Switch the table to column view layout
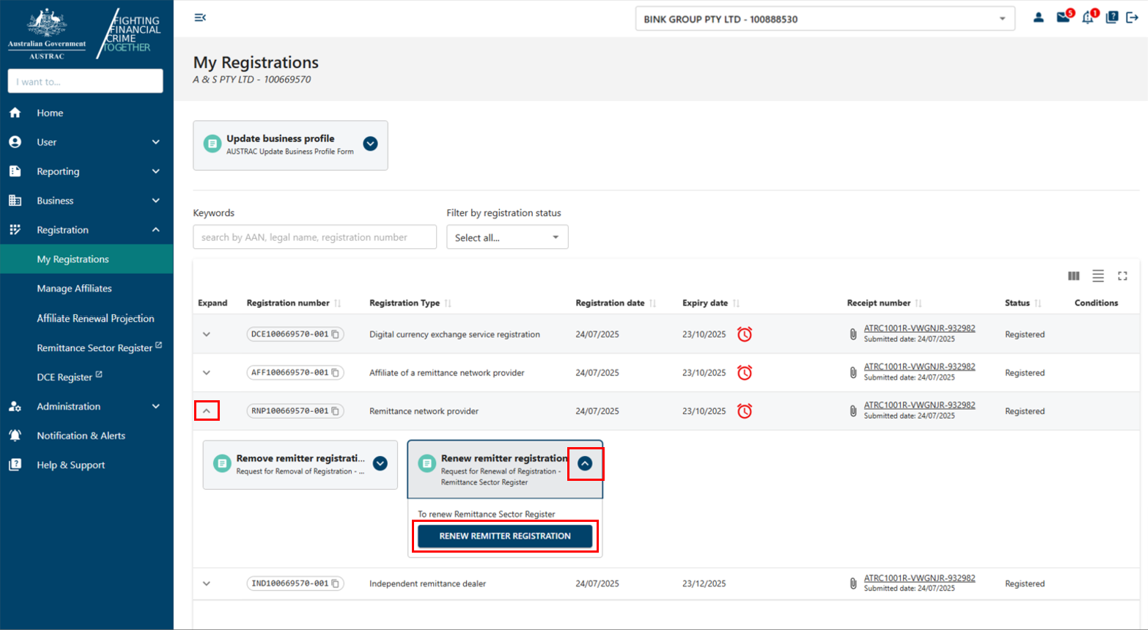Screen dimensions: 1148x630 (x=1073, y=276)
